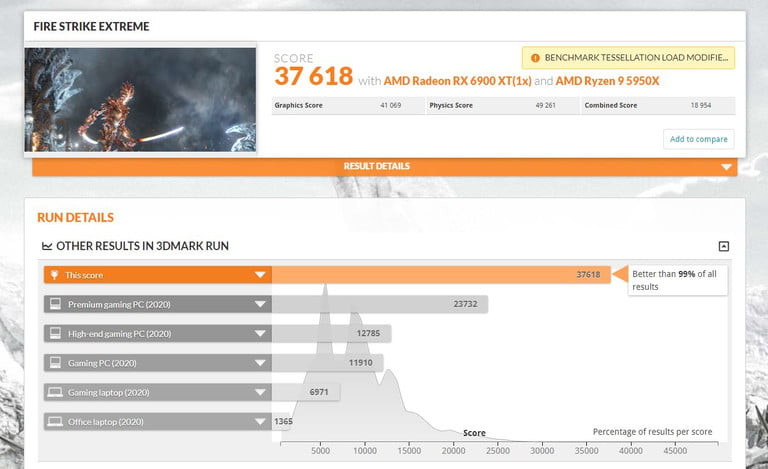This screenshot has width=768, height=469.
Task: Click the Better than 99% of all results tooltip
Action: (x=678, y=281)
